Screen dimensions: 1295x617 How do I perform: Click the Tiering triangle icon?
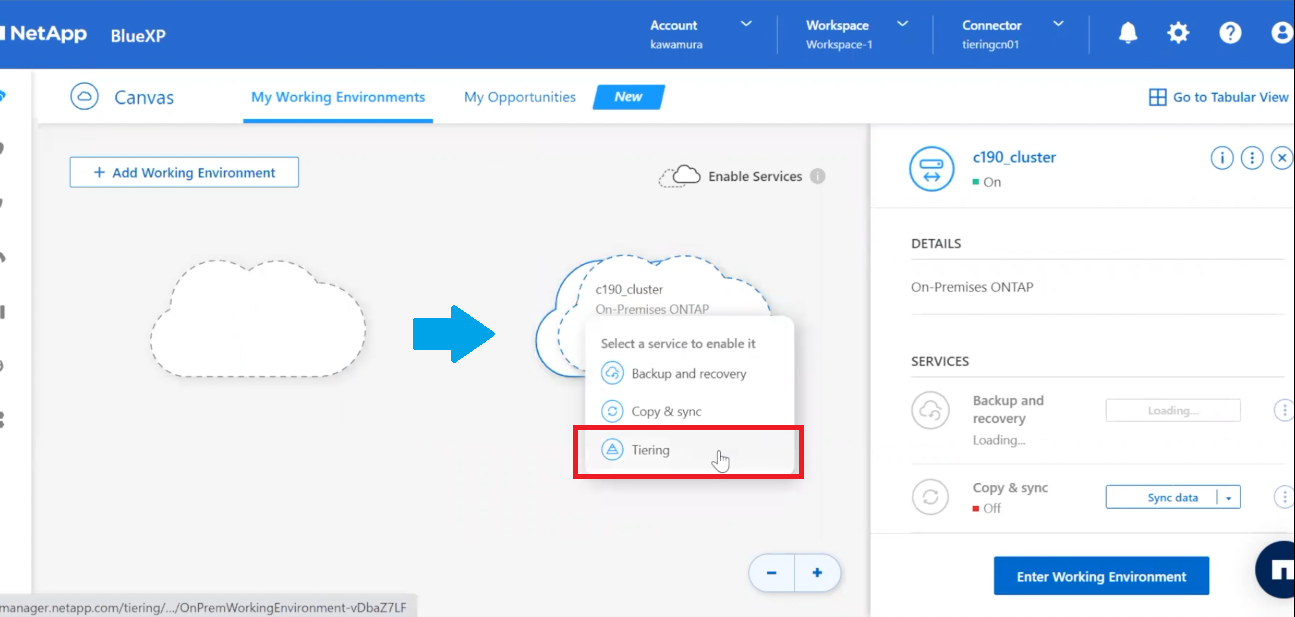[x=612, y=450]
